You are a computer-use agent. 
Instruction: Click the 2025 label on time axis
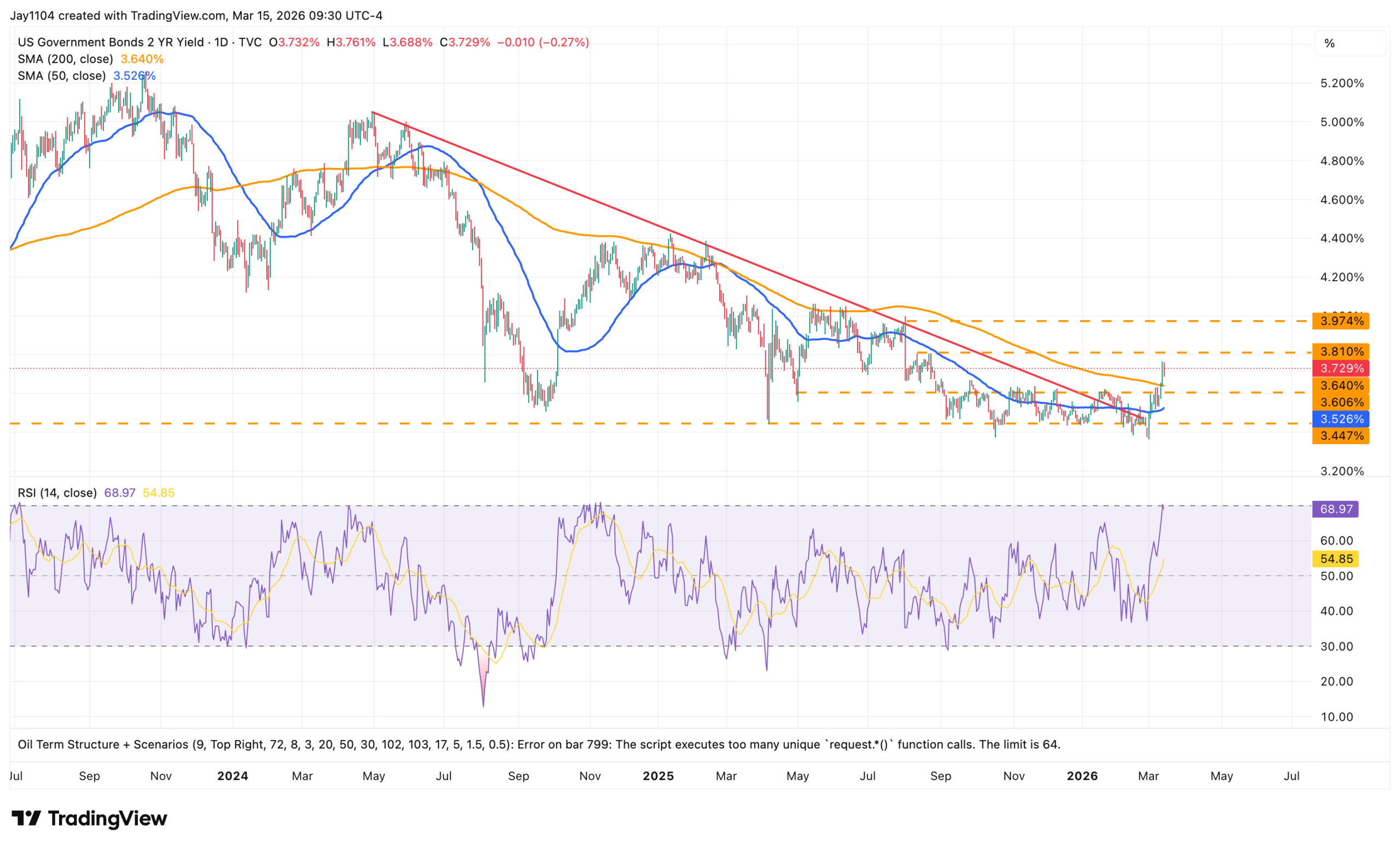(x=658, y=776)
